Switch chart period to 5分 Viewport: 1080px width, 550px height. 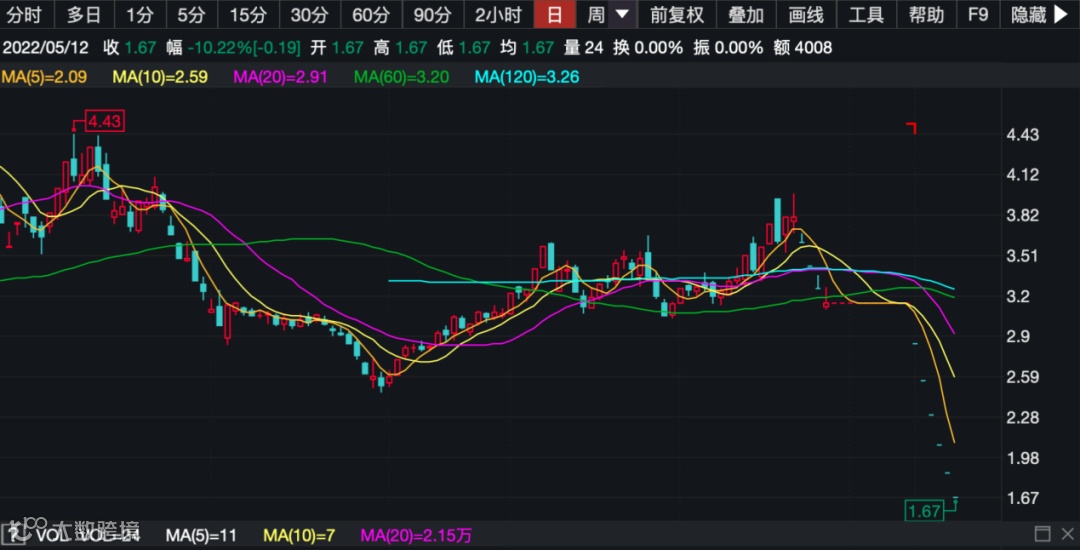pyautogui.click(x=191, y=14)
